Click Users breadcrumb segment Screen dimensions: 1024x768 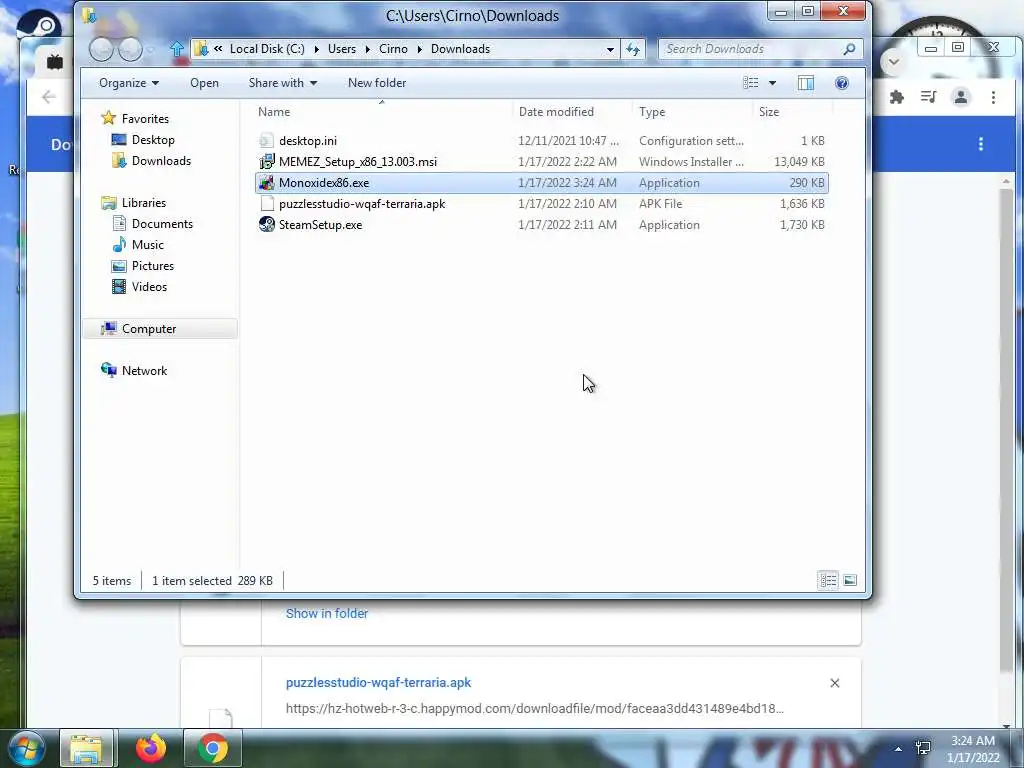[342, 49]
